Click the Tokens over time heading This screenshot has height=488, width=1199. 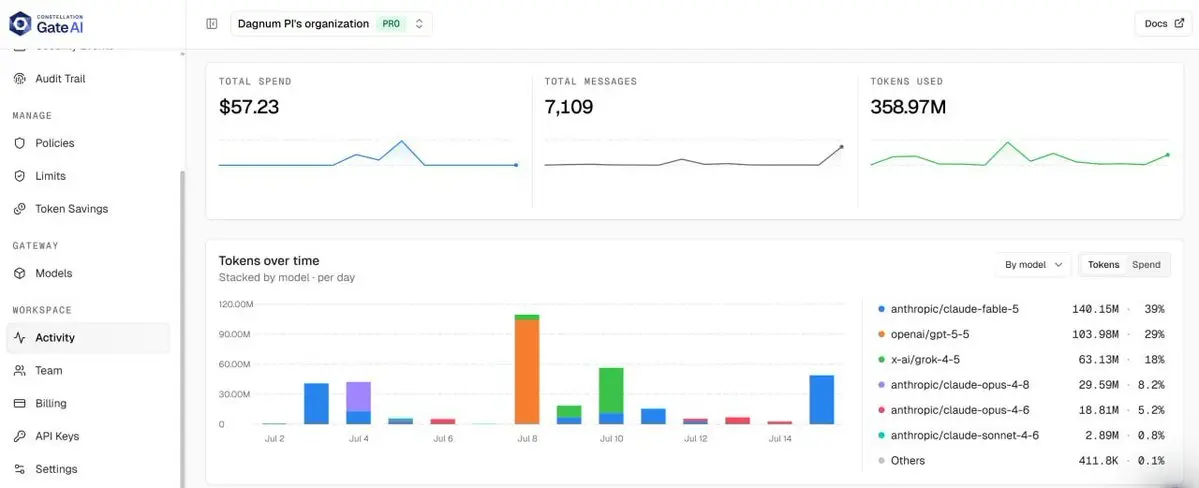tap(269, 261)
